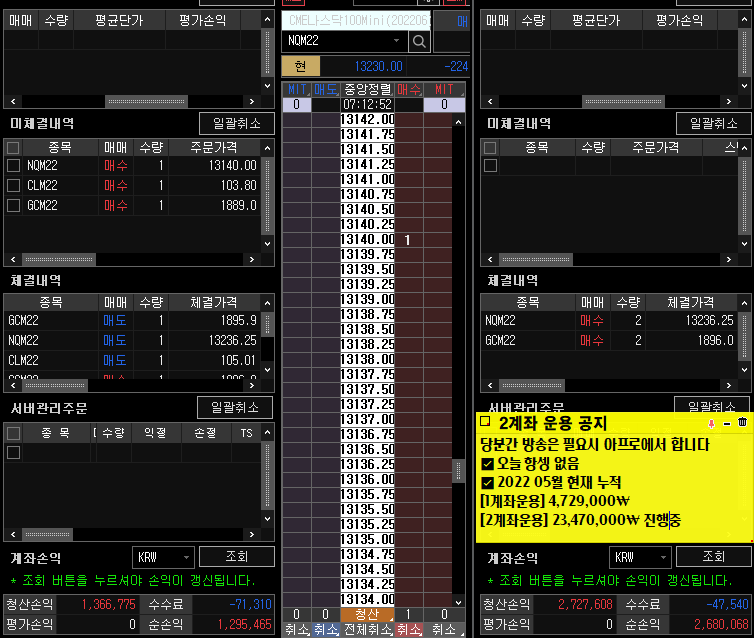
Task: Click up arrow of left 미체결내역 table scrollbar
Action: (x=267, y=148)
